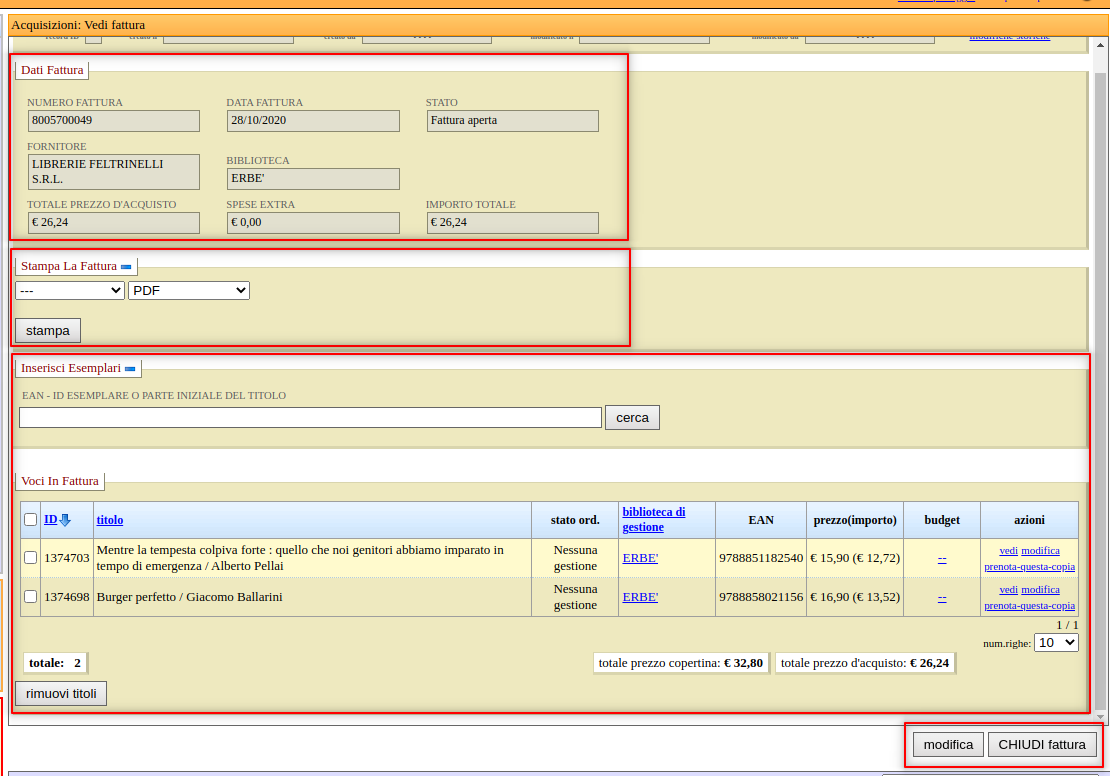This screenshot has height=776, width=1110.
Task: Open vedi link for Burger perfetto row
Action: click(1008, 590)
